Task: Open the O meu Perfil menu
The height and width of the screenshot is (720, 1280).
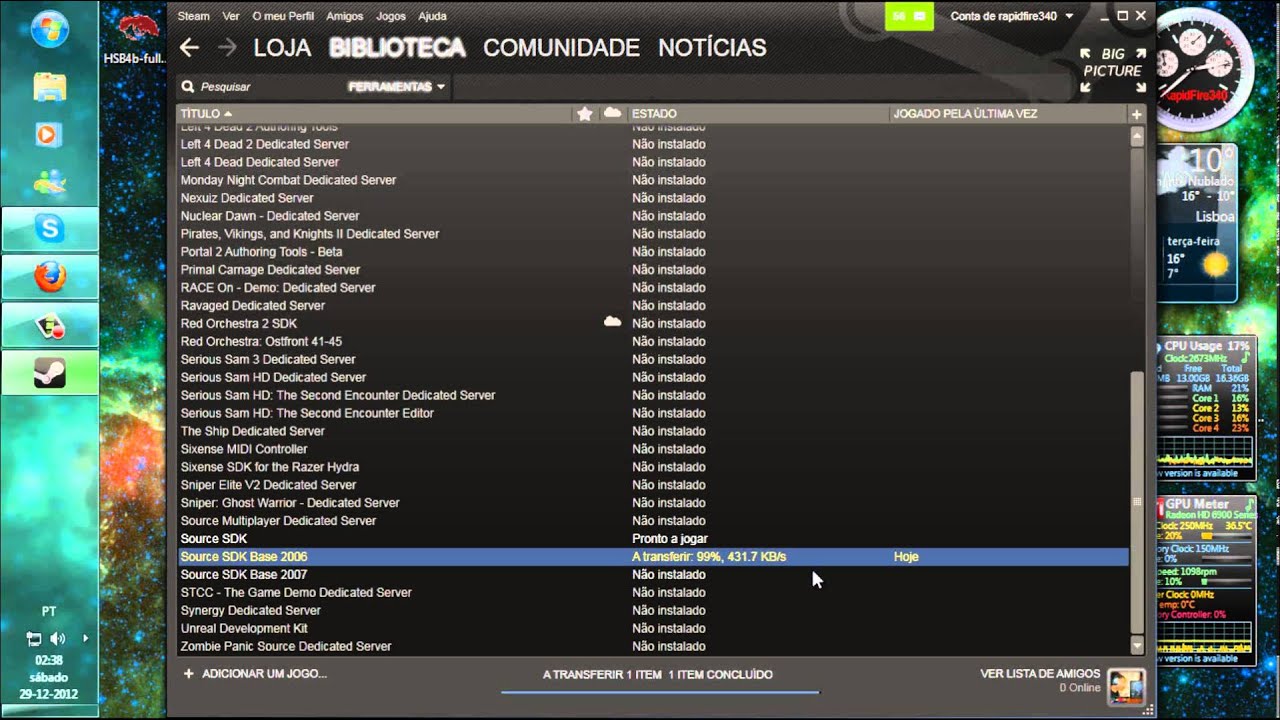Action: pos(282,16)
